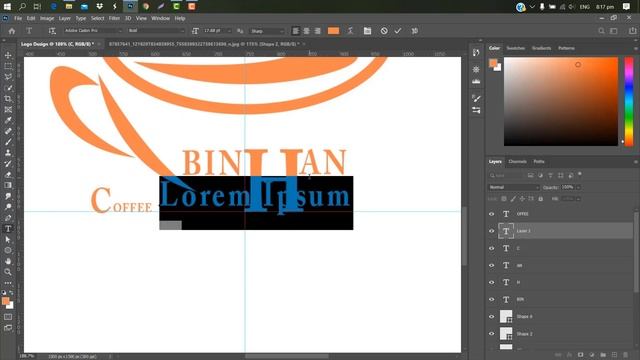The image size is (640, 360).
Task: Open the Color panel options menu
Action: pos(636,48)
